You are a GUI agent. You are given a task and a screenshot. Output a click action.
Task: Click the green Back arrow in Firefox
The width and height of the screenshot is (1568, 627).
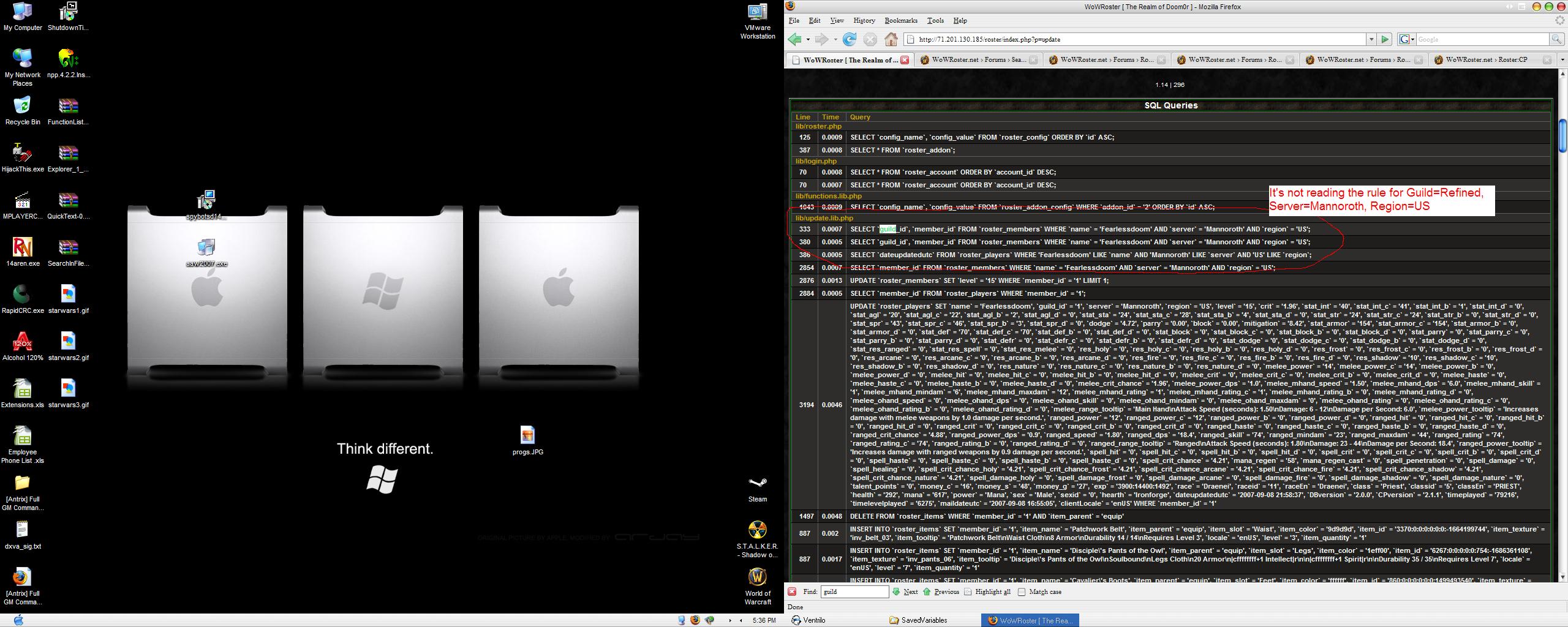(x=794, y=39)
